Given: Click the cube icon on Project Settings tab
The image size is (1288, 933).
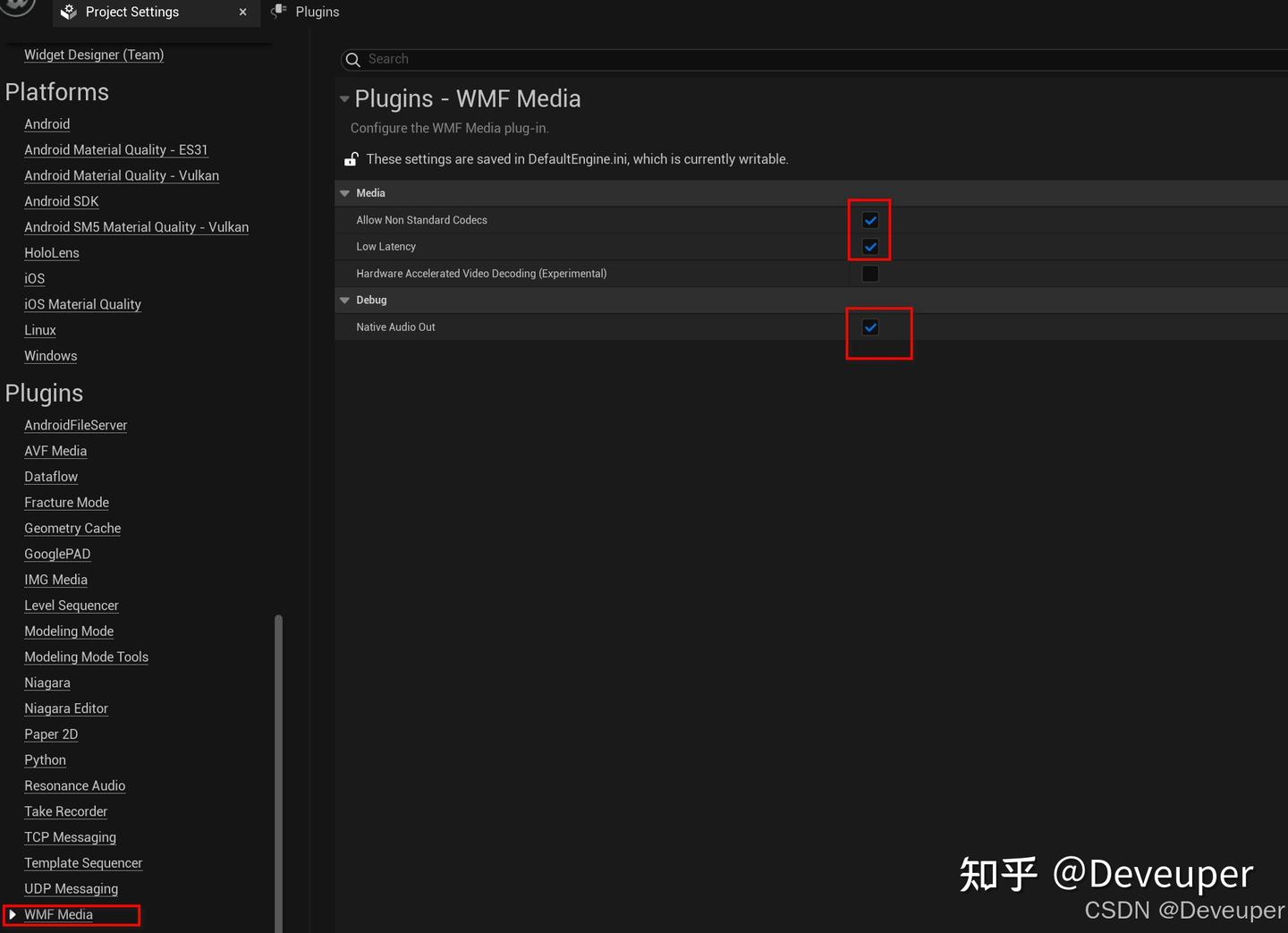Looking at the screenshot, I should (69, 13).
